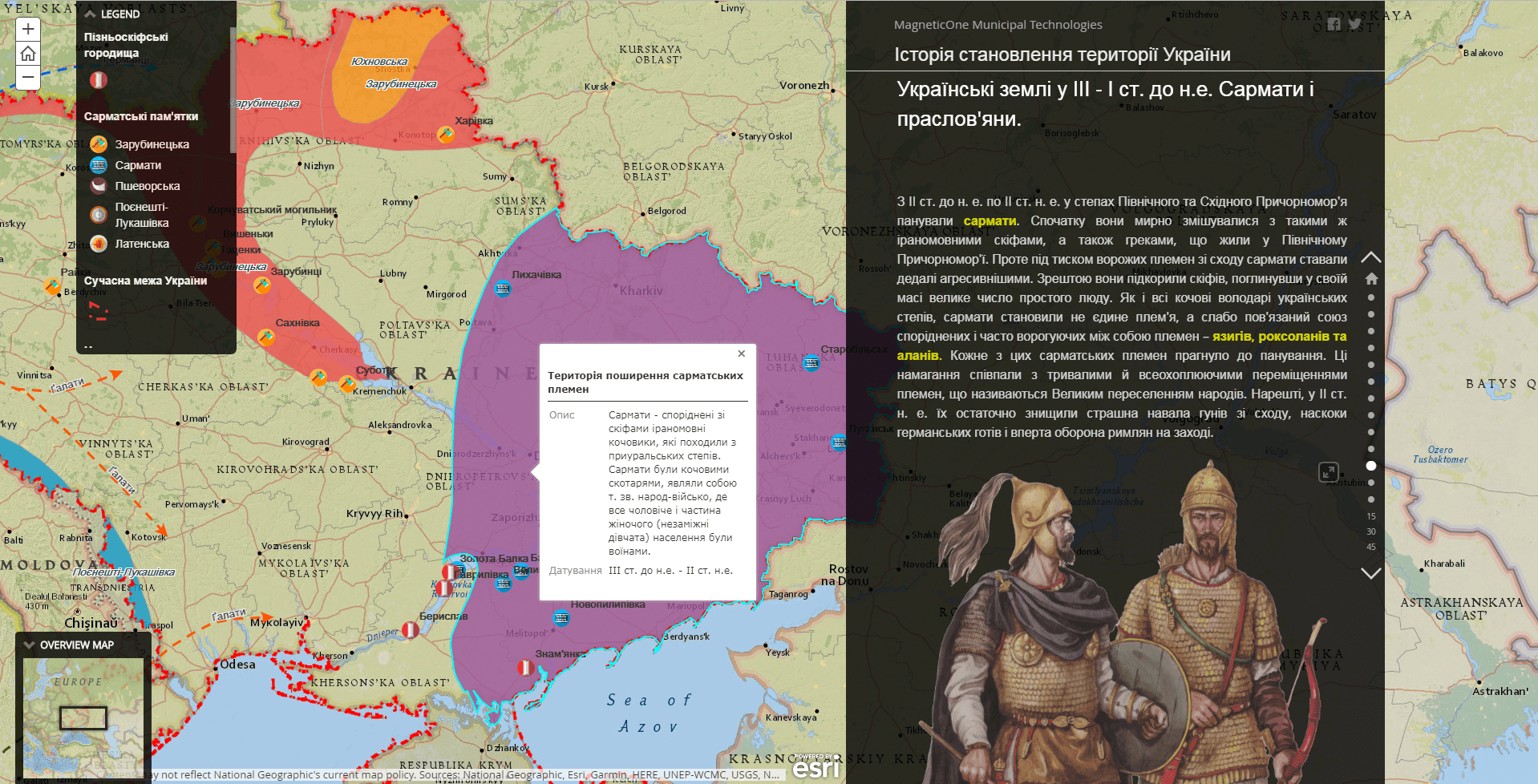Jump to section 30 in navigation
1538x784 pixels.
1371,531
